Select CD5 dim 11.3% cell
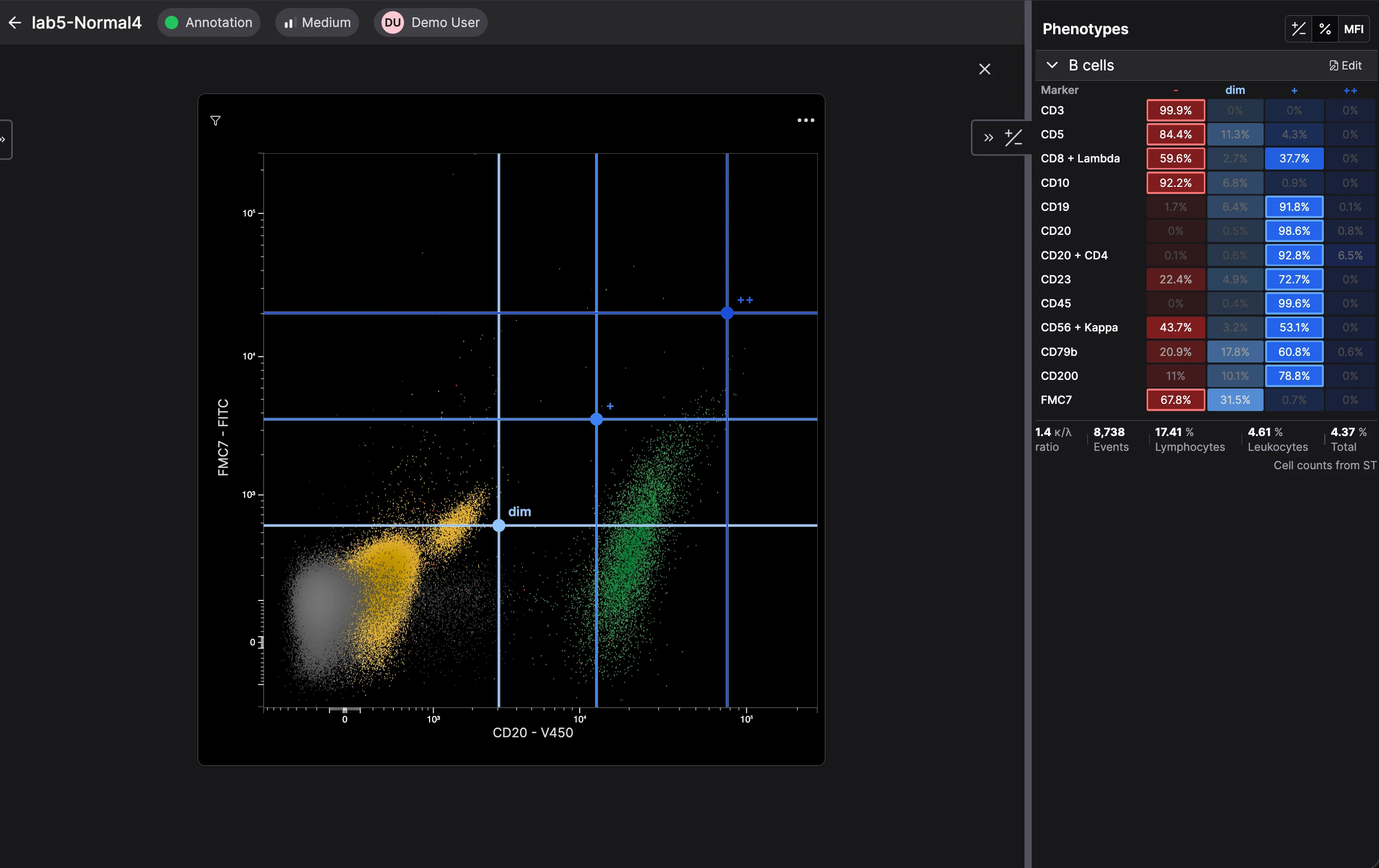The image size is (1379, 868). click(x=1234, y=134)
